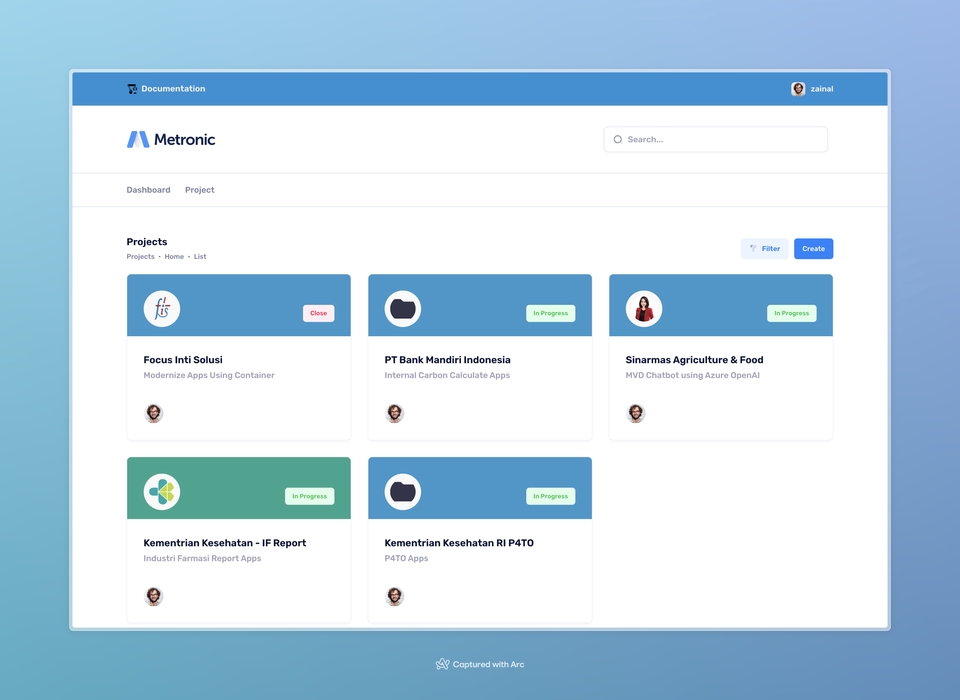This screenshot has width=960, height=700.
Task: Click the Create button
Action: [x=813, y=249]
